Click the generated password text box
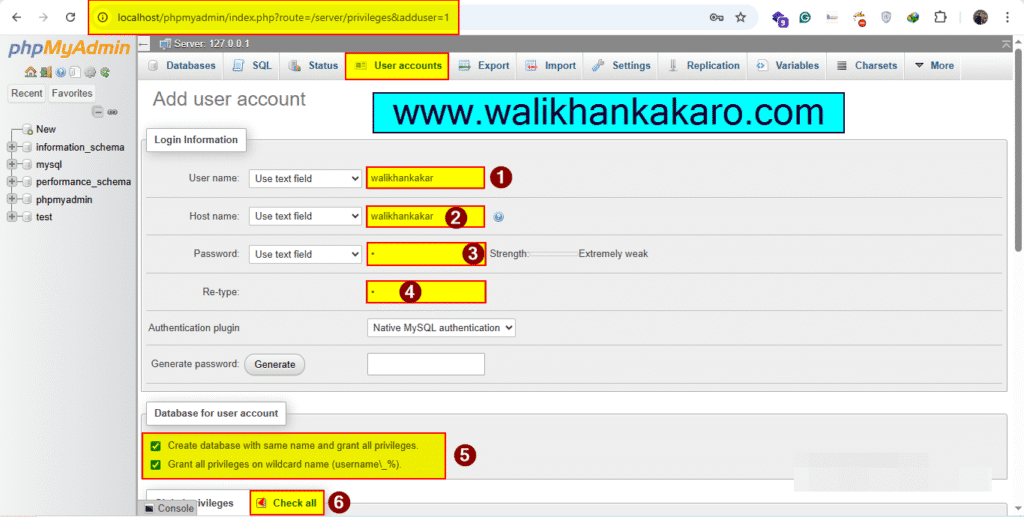 (x=426, y=364)
